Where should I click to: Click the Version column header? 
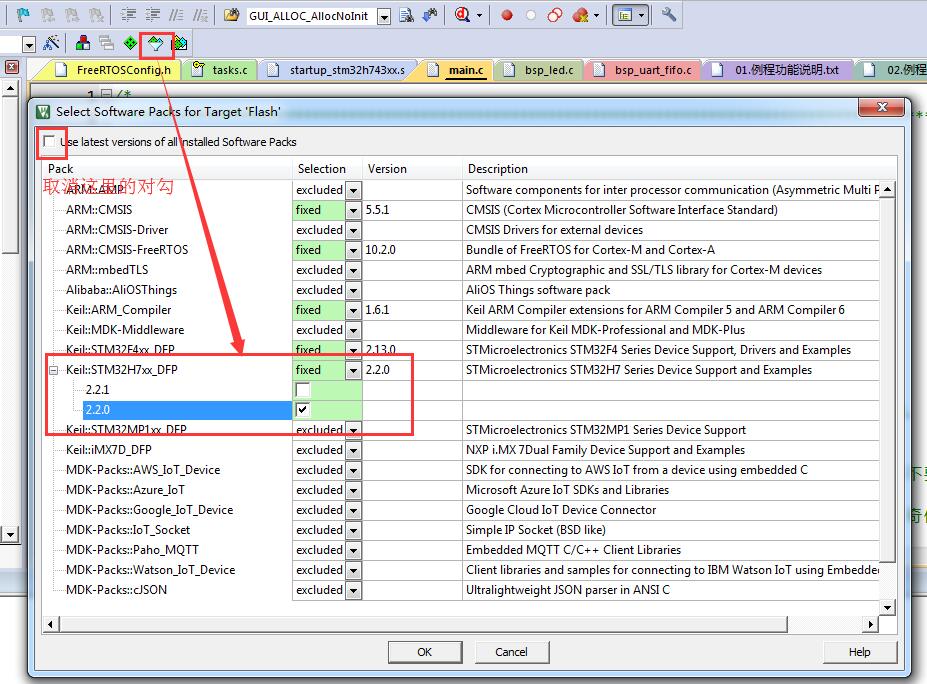411,168
